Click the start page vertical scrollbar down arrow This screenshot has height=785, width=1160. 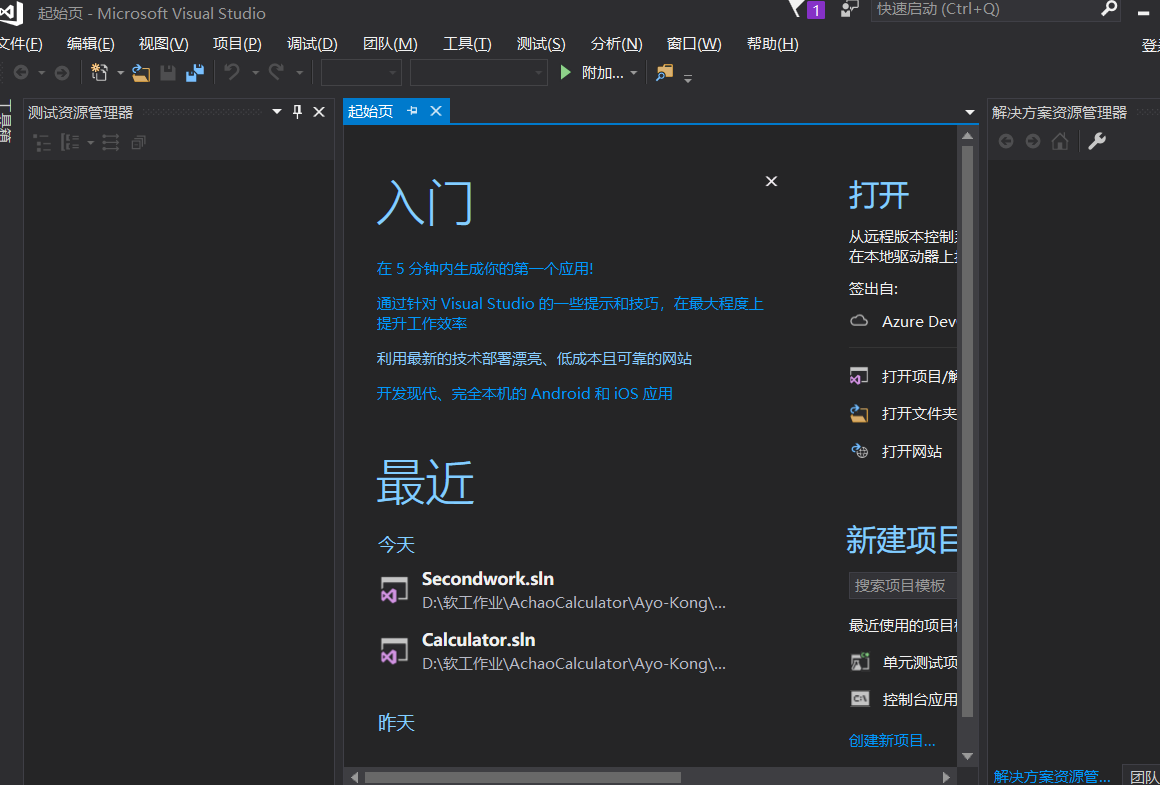click(967, 755)
